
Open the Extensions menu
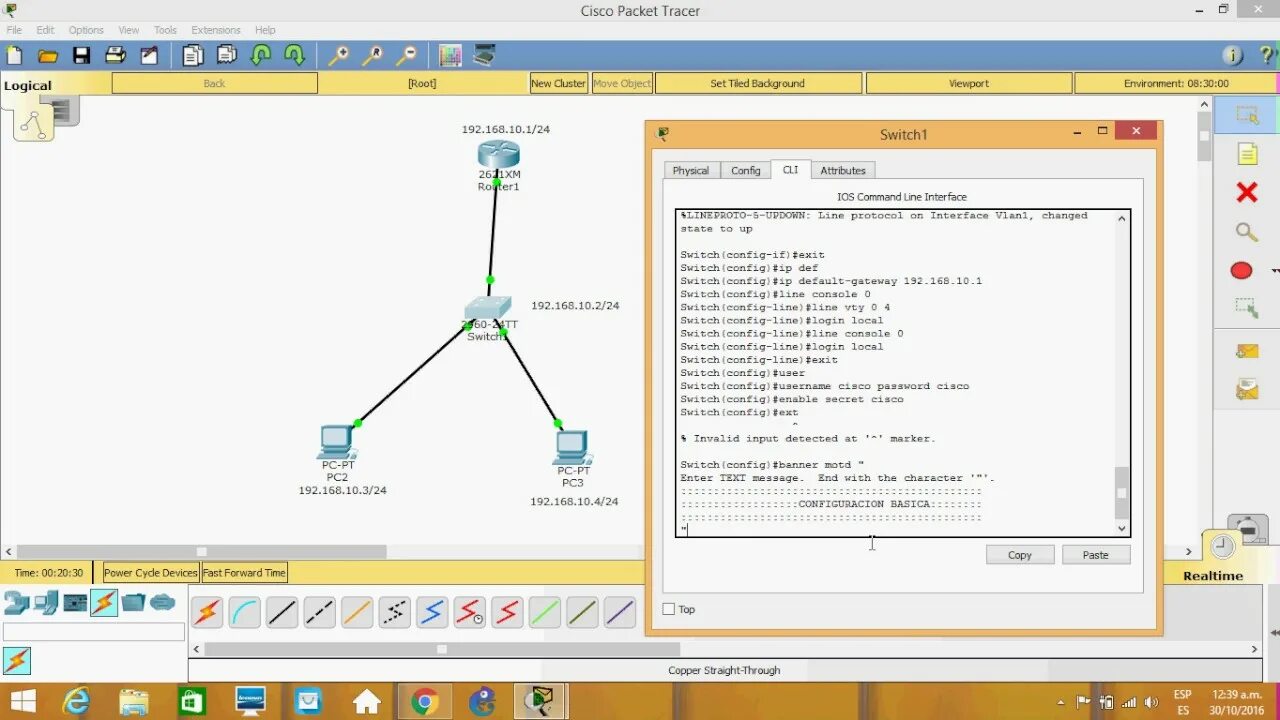[x=216, y=30]
